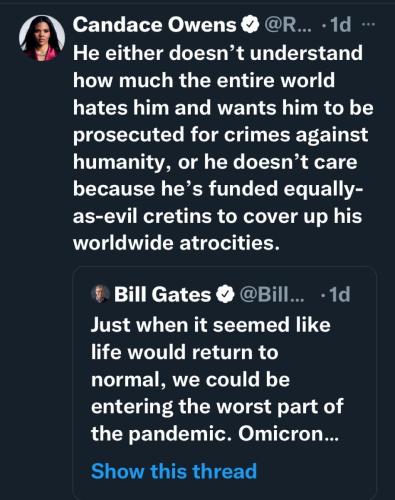
Task: Open the Bill Gates display name
Action: (163, 295)
